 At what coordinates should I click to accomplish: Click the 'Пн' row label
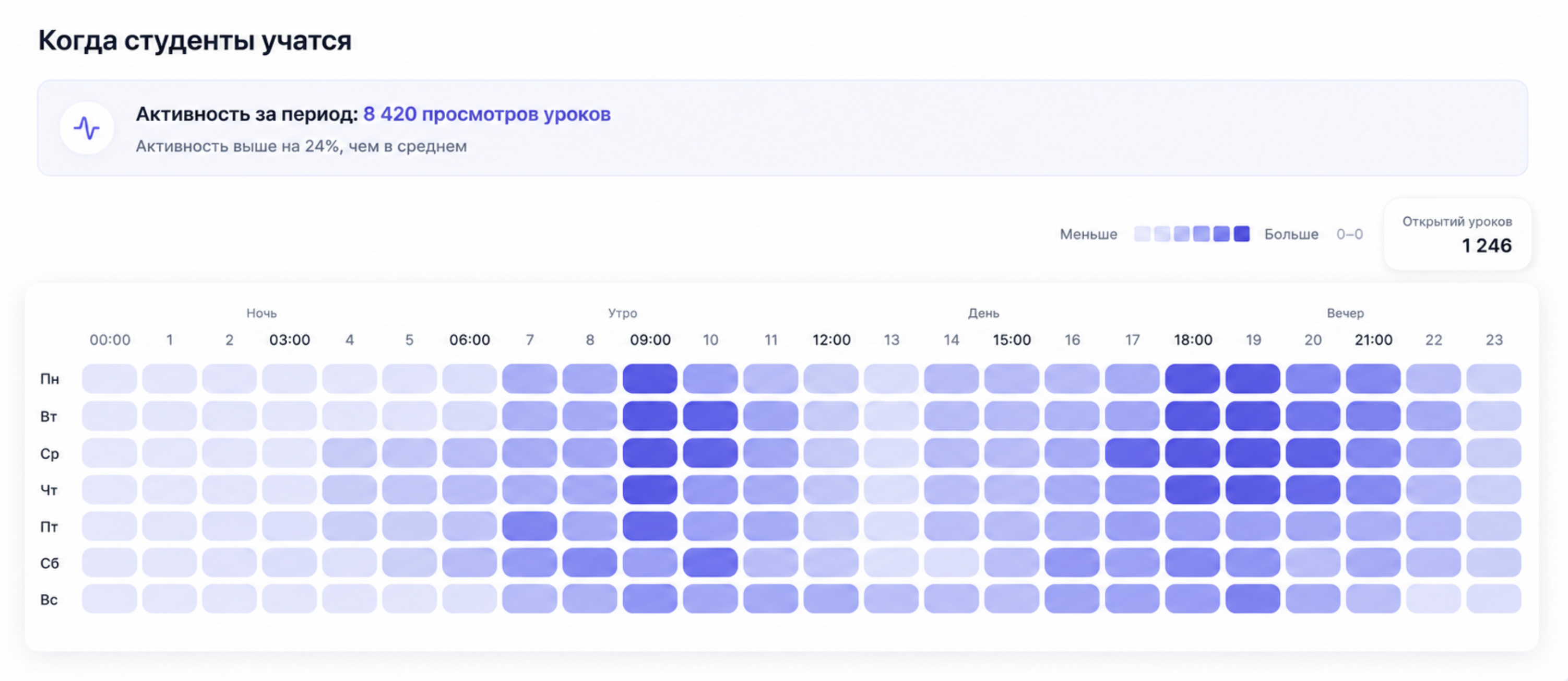(49, 379)
